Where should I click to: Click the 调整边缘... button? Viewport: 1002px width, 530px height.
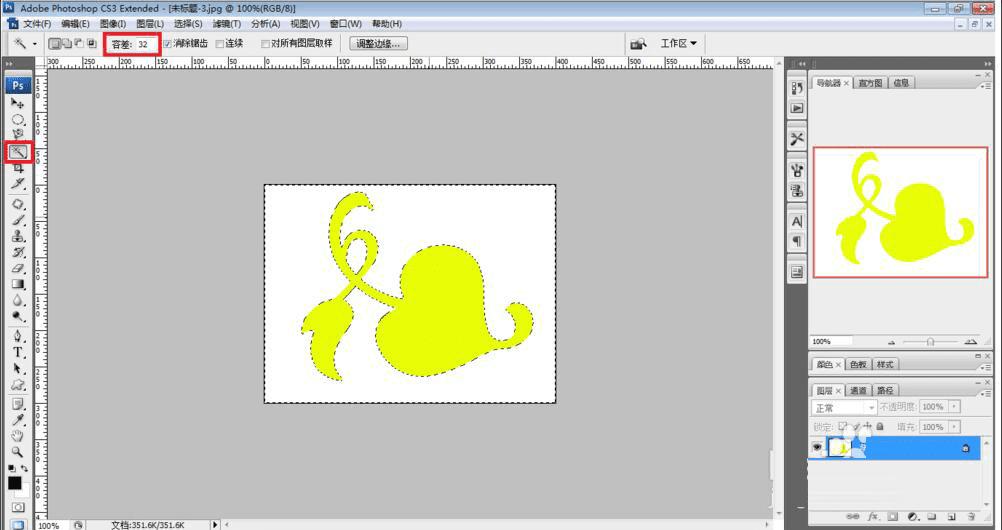click(x=378, y=43)
